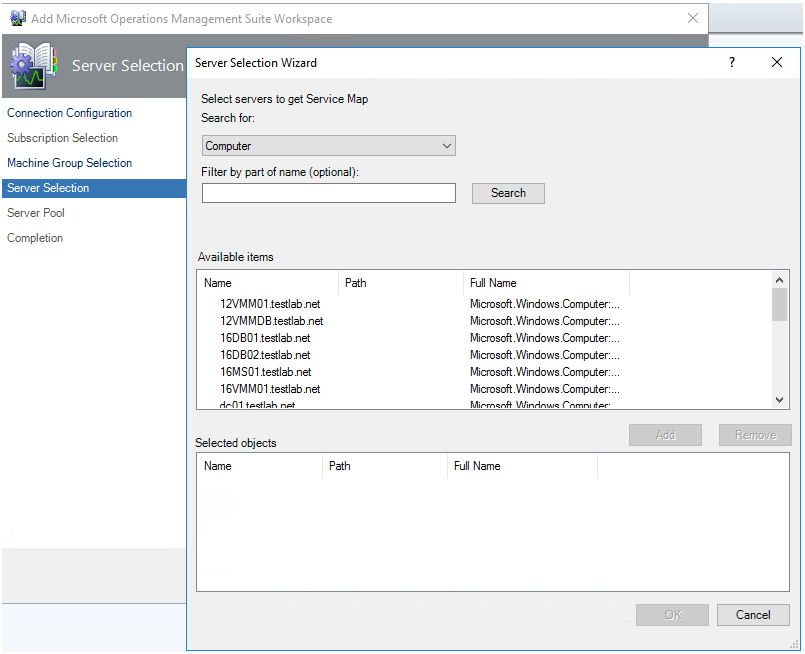Viewport: 805px width, 654px height.
Task: Click the Cancel button
Action: [x=752, y=615]
